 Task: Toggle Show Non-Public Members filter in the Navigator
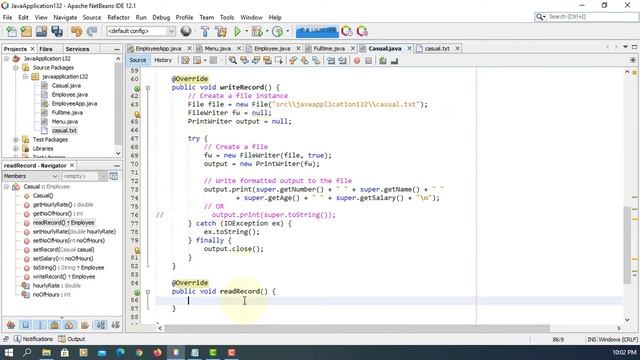tap(55, 325)
